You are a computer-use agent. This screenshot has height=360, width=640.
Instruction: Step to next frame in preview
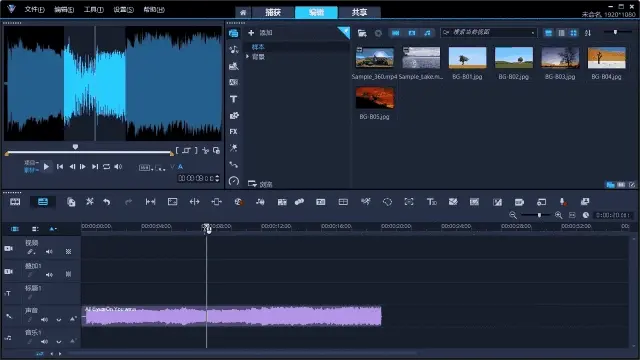pyautogui.click(x=83, y=167)
